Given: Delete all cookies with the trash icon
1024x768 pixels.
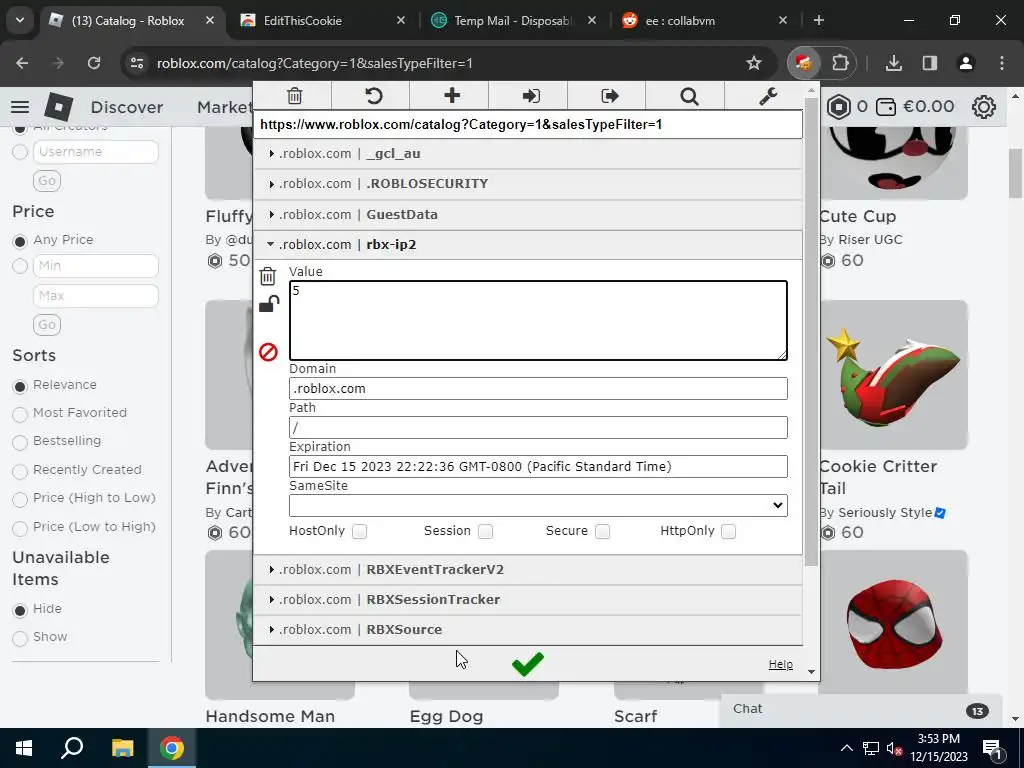Looking at the screenshot, I should pos(295,96).
